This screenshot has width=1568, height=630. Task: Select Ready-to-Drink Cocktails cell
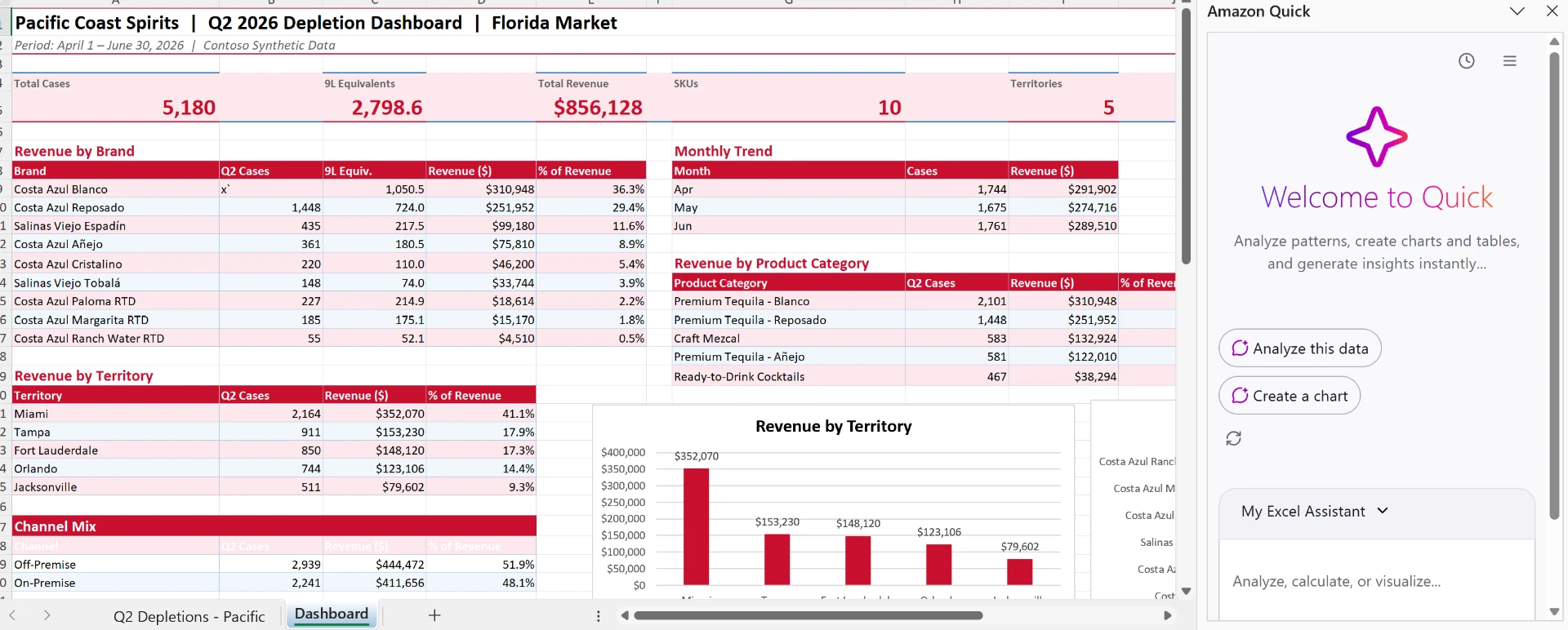pos(789,377)
